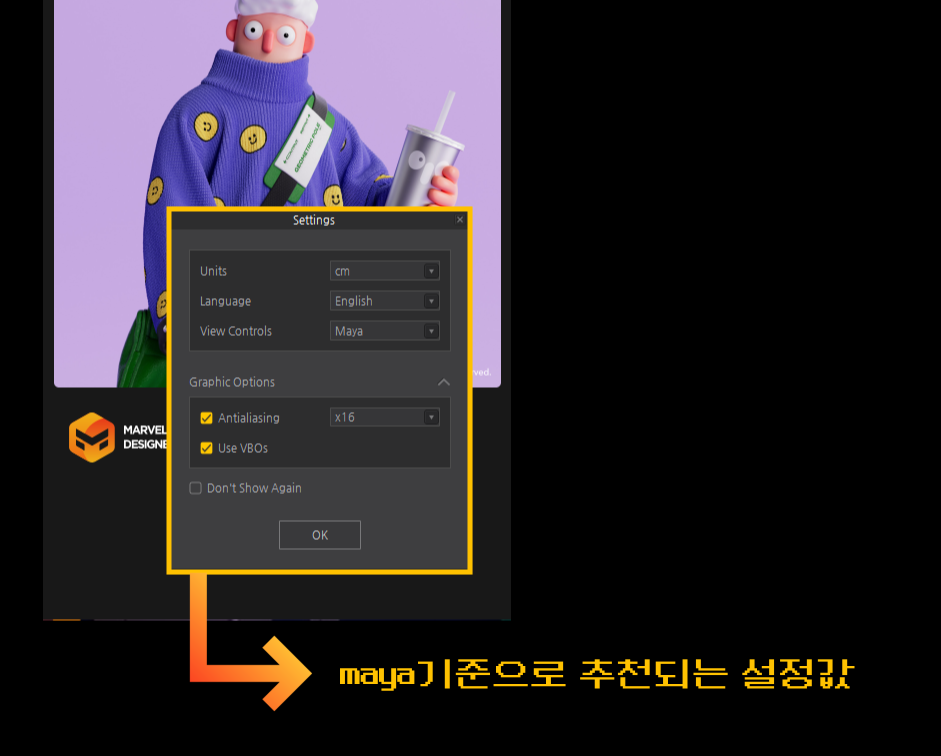Toggle the Antialiasing checkbox

click(x=206, y=418)
